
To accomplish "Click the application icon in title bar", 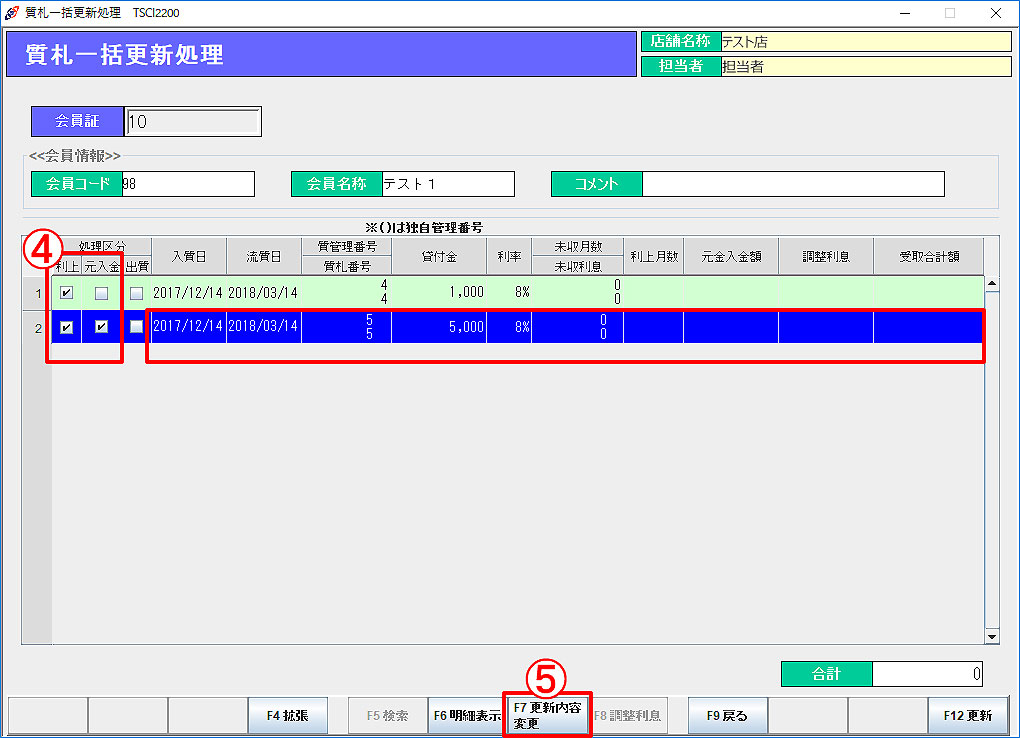I will click(12, 13).
